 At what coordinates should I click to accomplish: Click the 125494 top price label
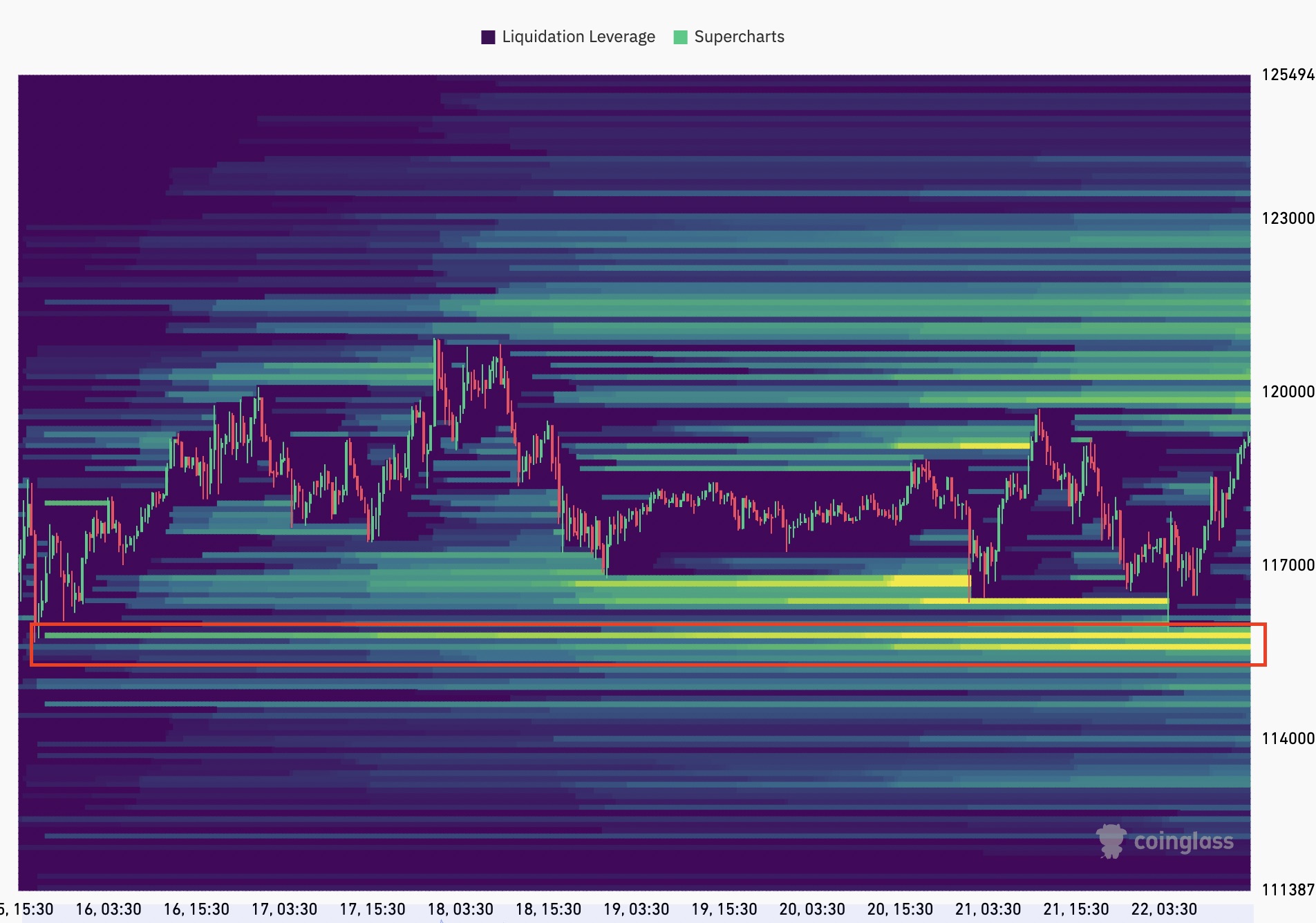[x=1288, y=75]
